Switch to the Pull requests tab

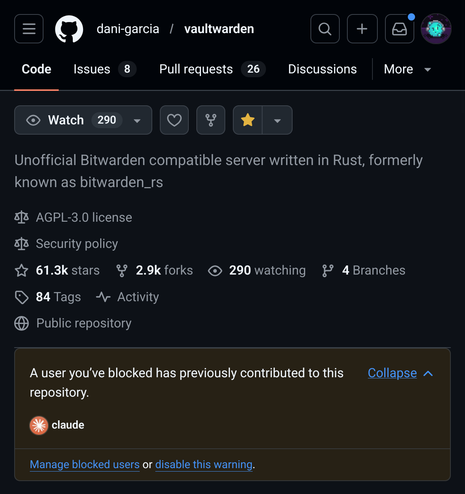[x=212, y=69]
